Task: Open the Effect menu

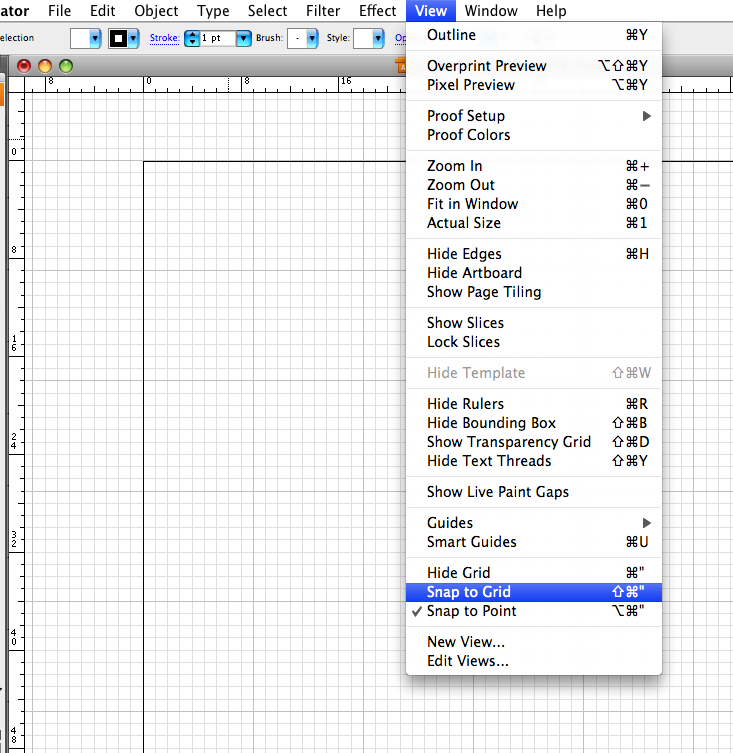Action: click(x=378, y=11)
